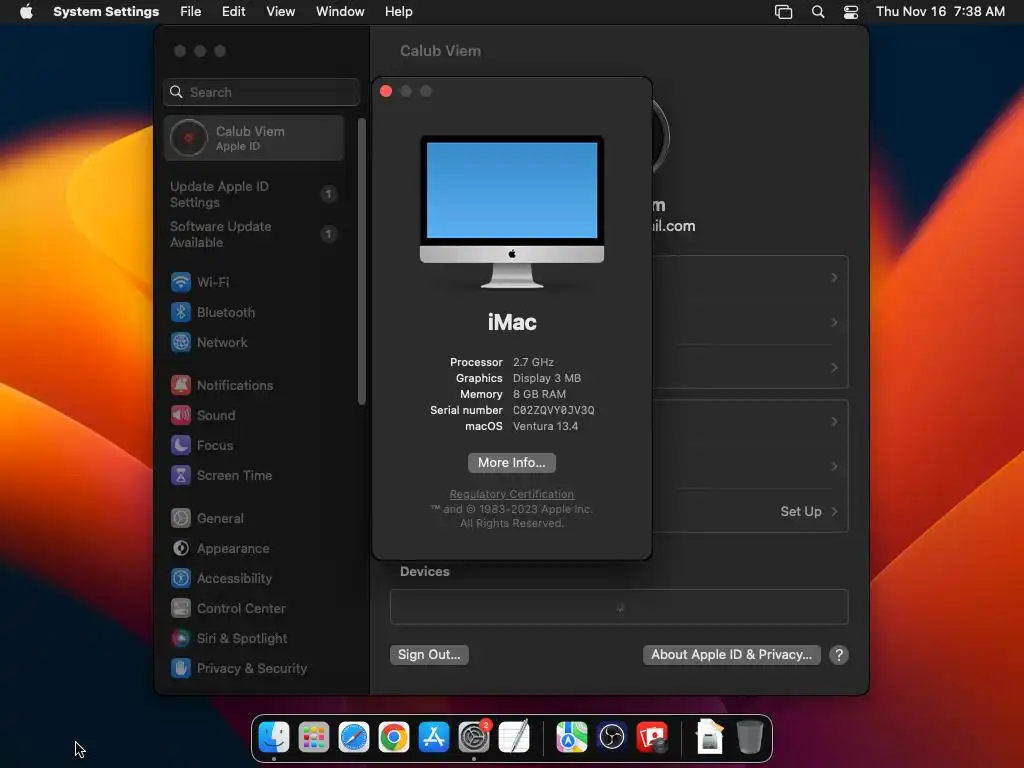The width and height of the screenshot is (1024, 768).
Task: Open the Edit menu
Action: [233, 12]
